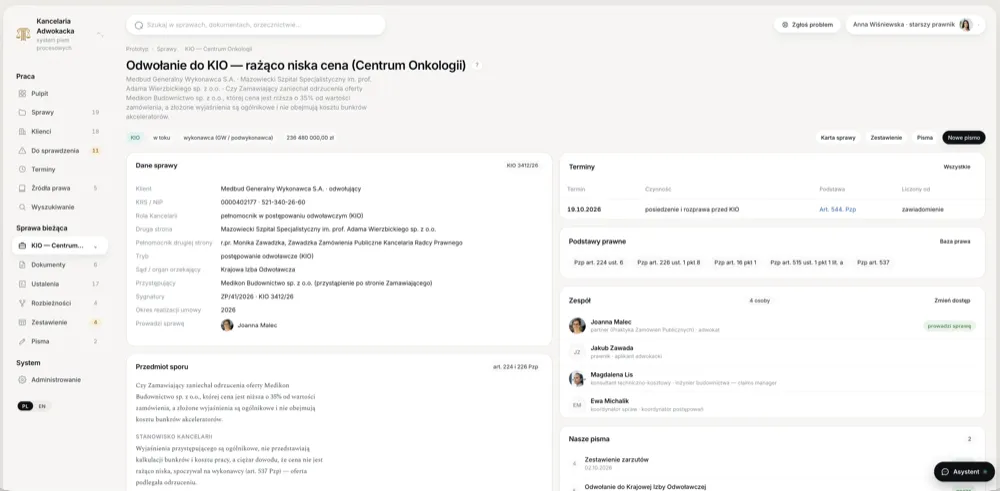The height and width of the screenshot is (491, 1000).
Task: Switch interface language to EN
Action: click(x=42, y=406)
